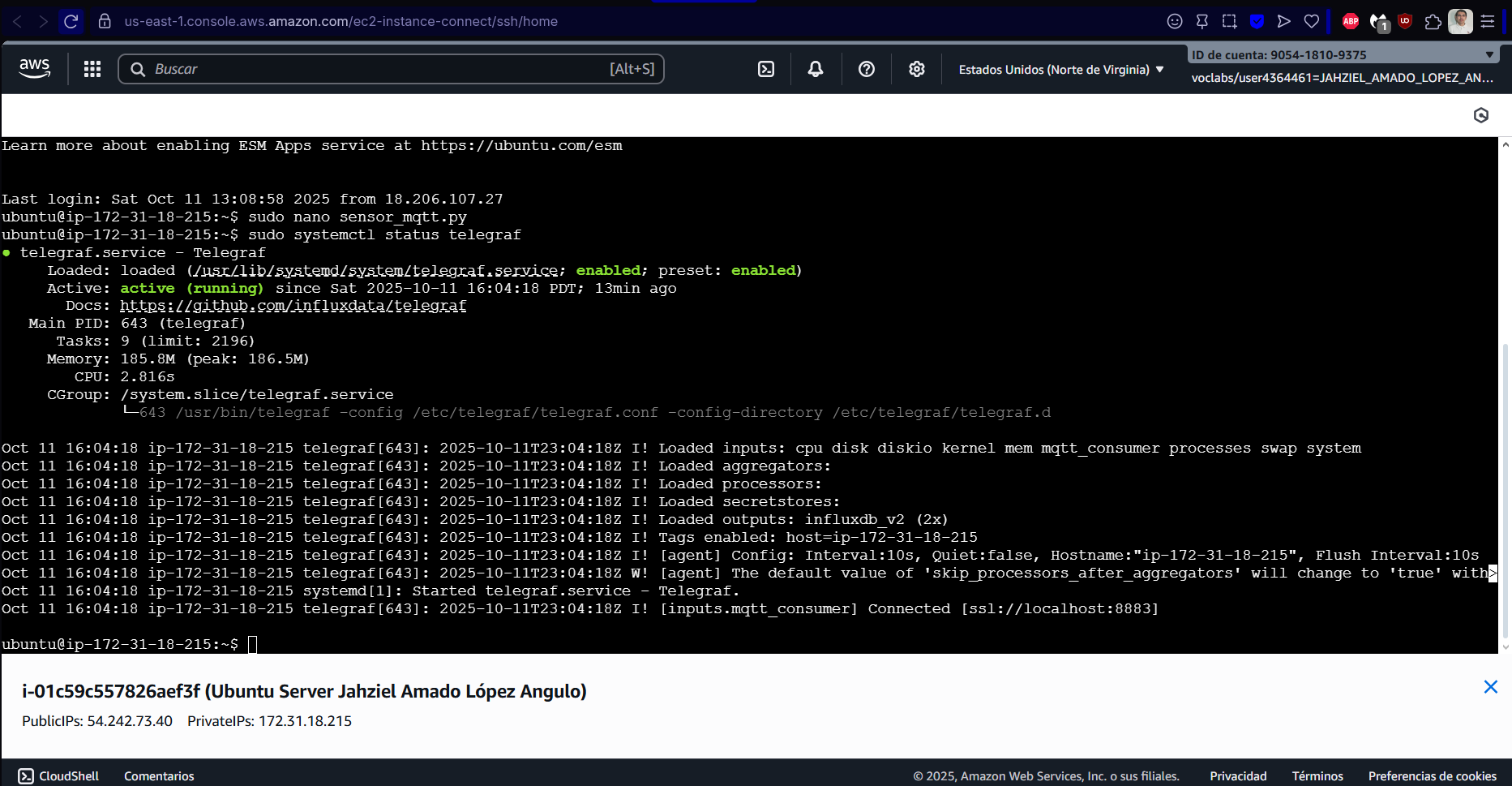Click the 'sudo systemctl status telegraf' command line

click(x=384, y=234)
